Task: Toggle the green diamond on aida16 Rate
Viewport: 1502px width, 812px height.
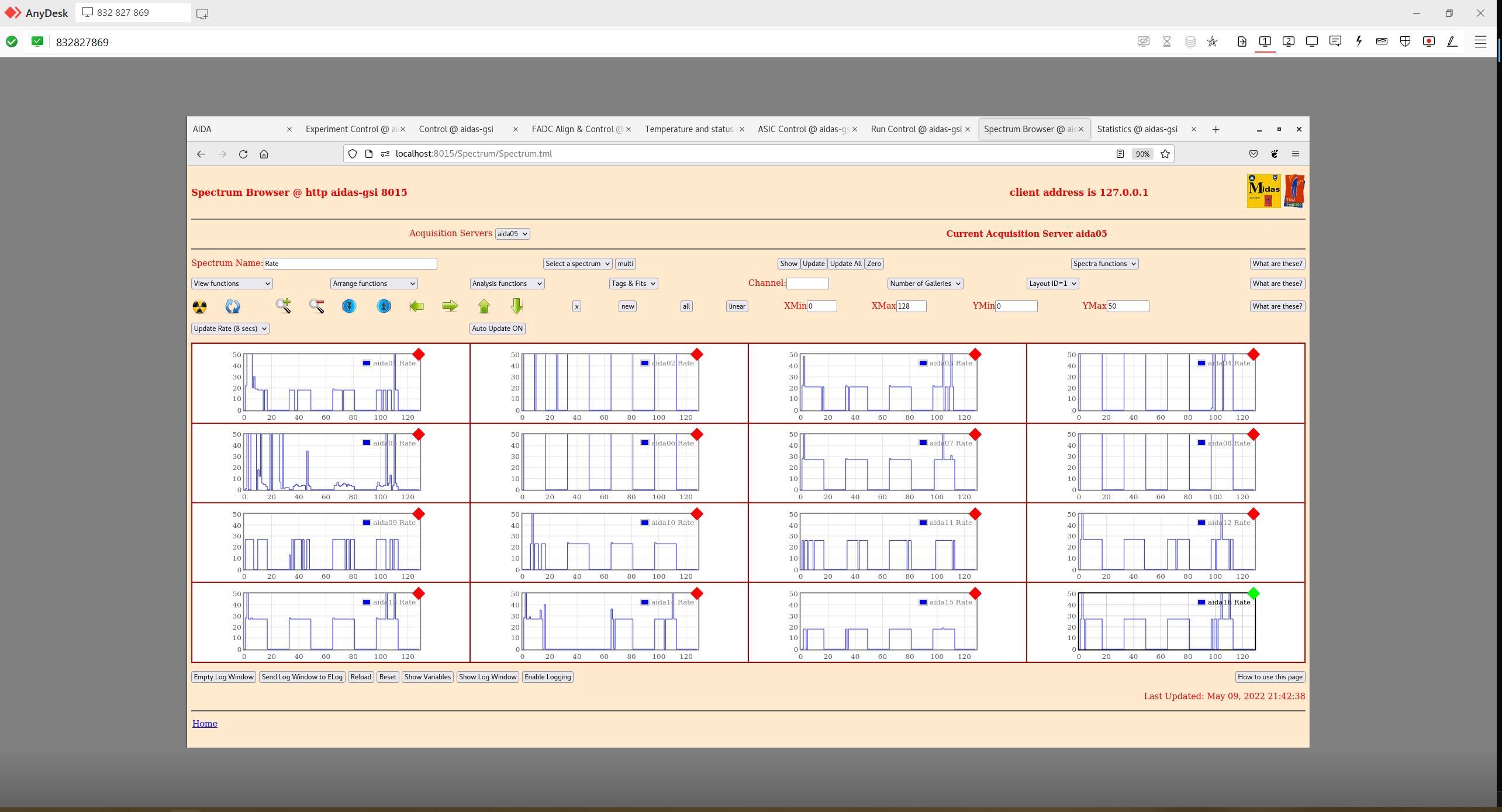Action: [x=1253, y=593]
